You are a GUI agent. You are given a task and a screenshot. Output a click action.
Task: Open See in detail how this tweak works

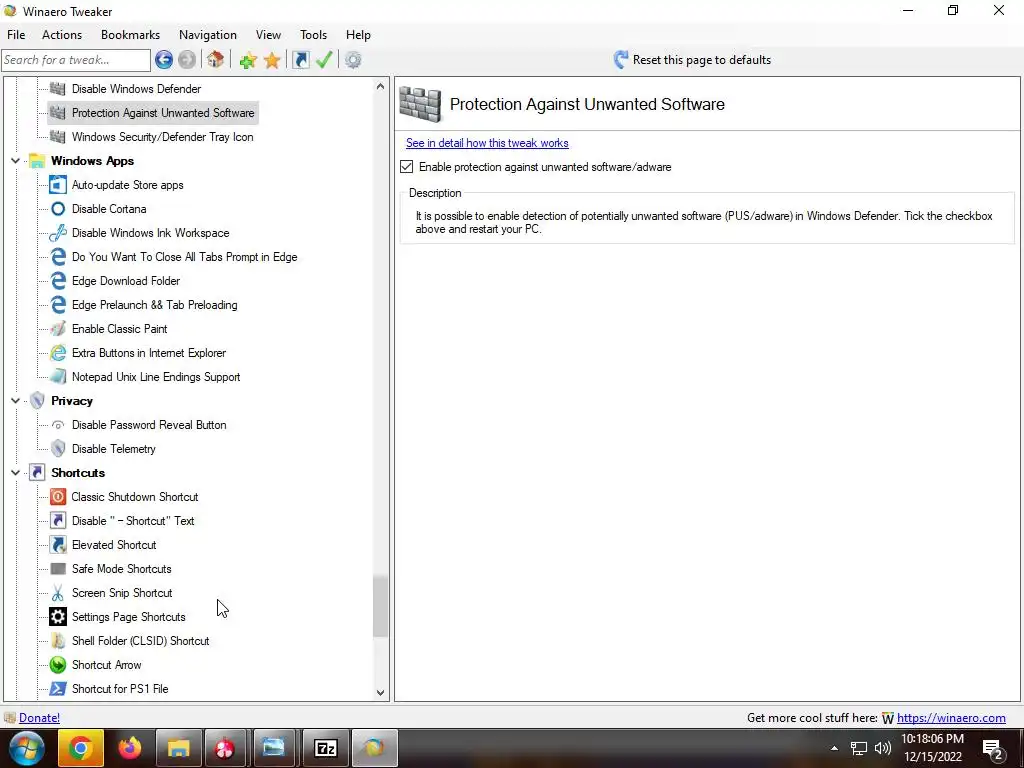coord(487,143)
